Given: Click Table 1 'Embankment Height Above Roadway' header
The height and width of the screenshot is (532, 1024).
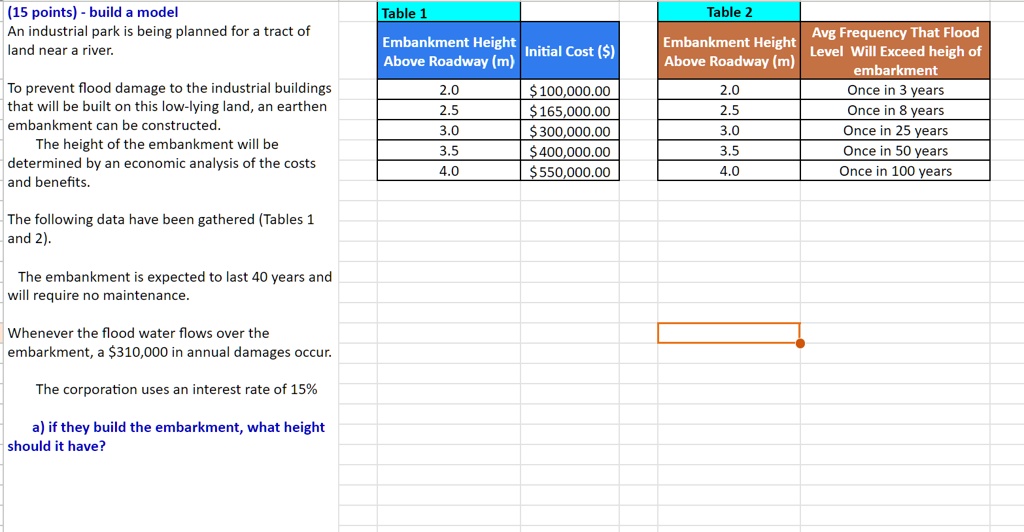Looking at the screenshot, I should click(x=449, y=51).
